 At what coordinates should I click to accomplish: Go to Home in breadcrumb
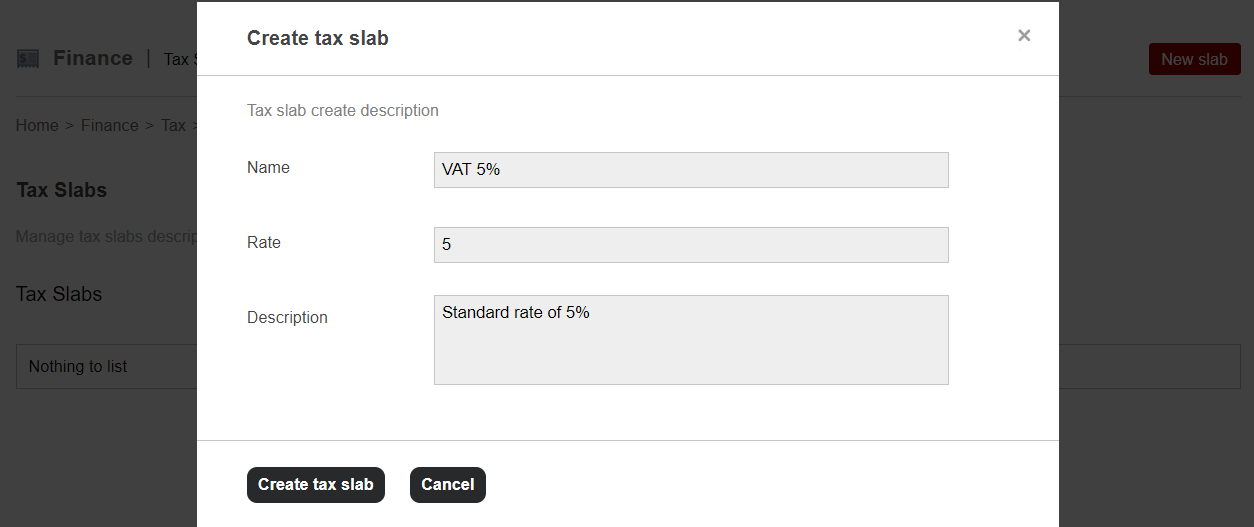pyautogui.click(x=37, y=126)
